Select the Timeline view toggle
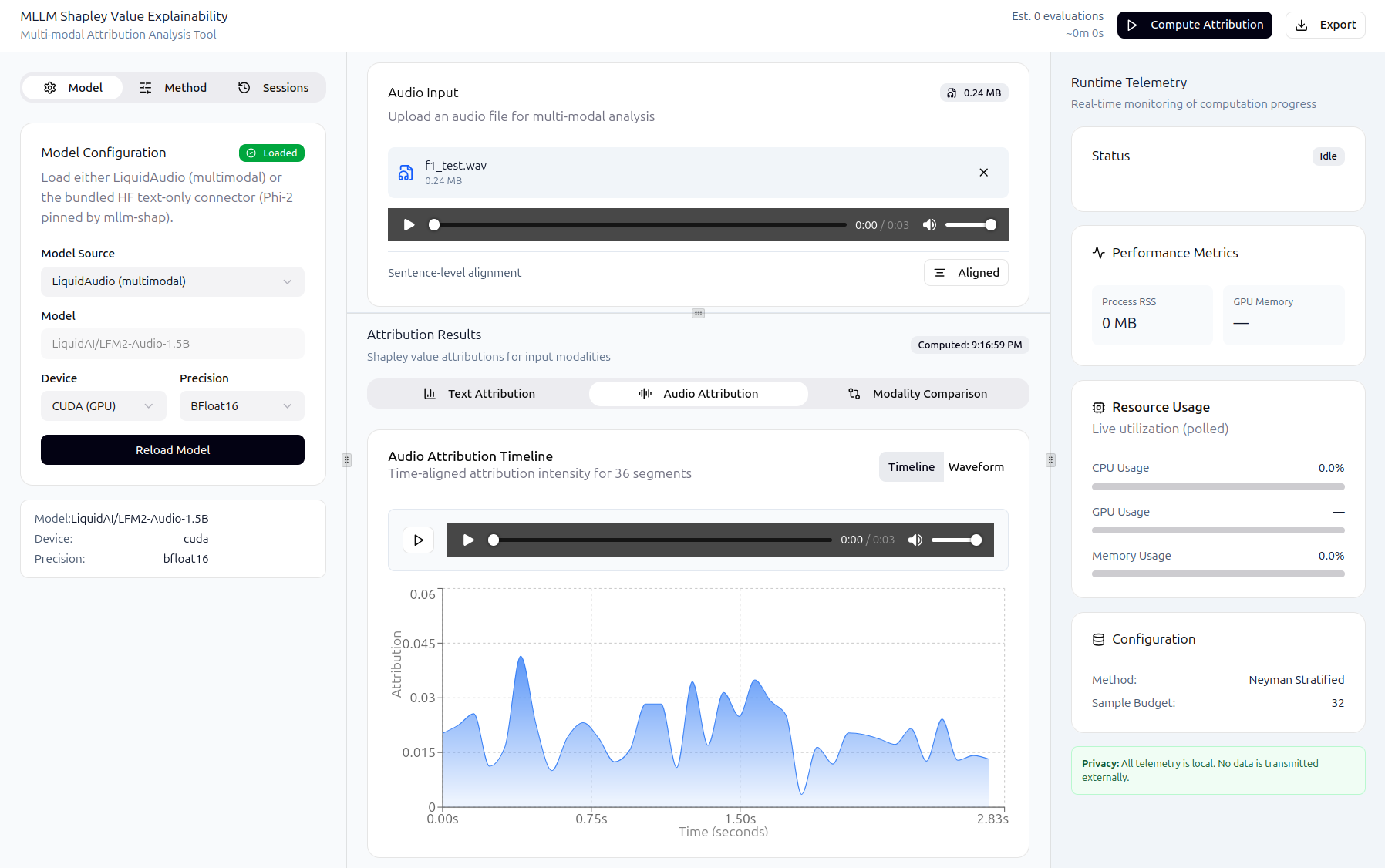1385x868 pixels. [911, 467]
